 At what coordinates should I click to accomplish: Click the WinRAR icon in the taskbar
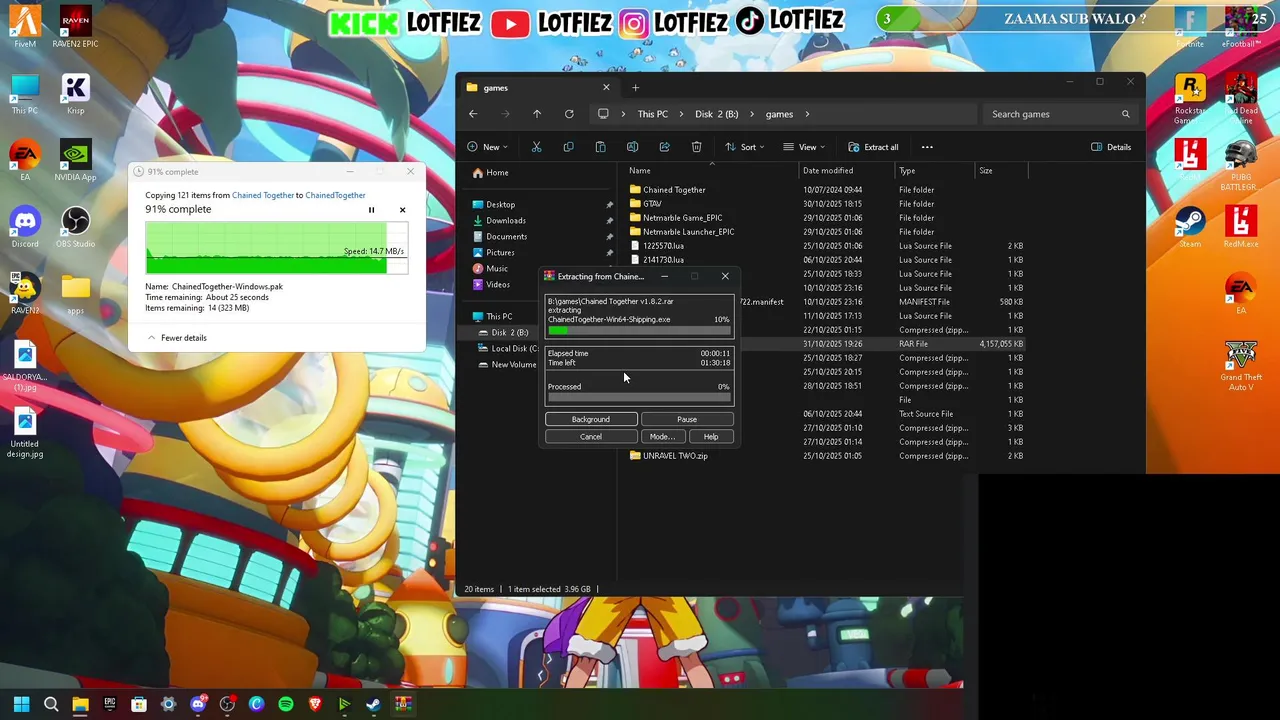[x=403, y=705]
